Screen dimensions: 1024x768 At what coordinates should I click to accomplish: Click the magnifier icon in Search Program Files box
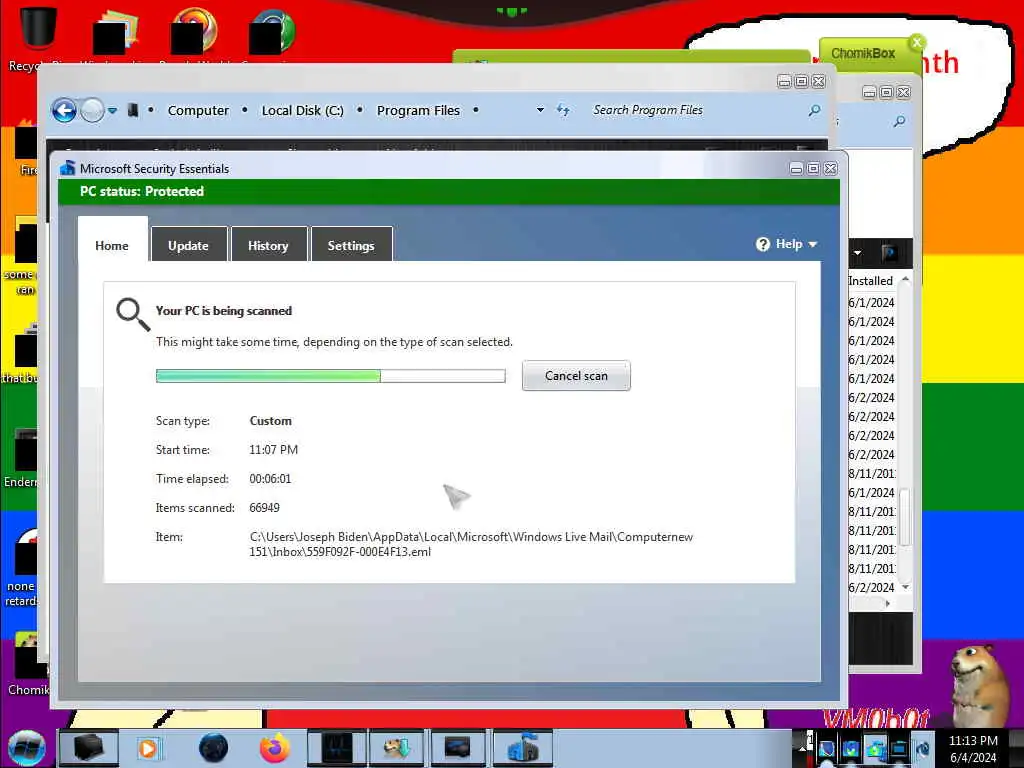point(814,110)
